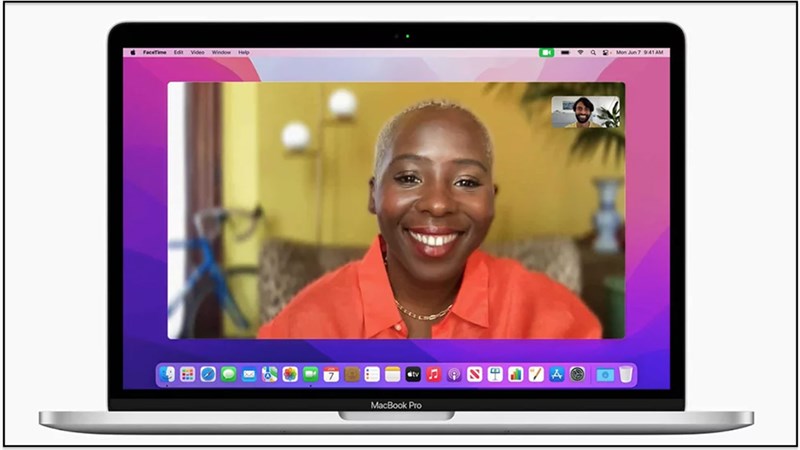
Task: Open Reminders from the dock
Action: click(372, 374)
